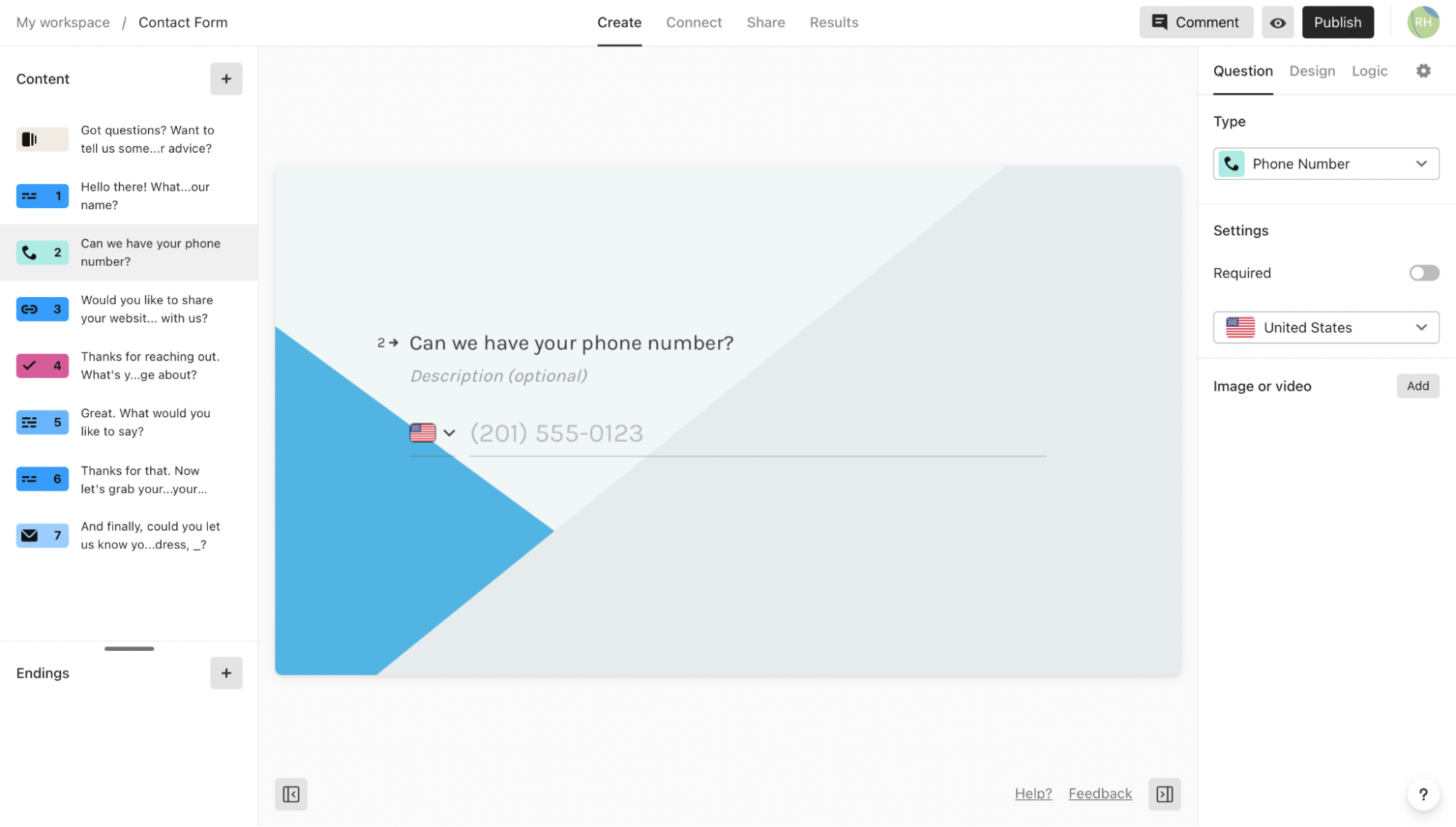Switch to the Logic tab
The height and width of the screenshot is (827, 1456).
pyautogui.click(x=1369, y=70)
